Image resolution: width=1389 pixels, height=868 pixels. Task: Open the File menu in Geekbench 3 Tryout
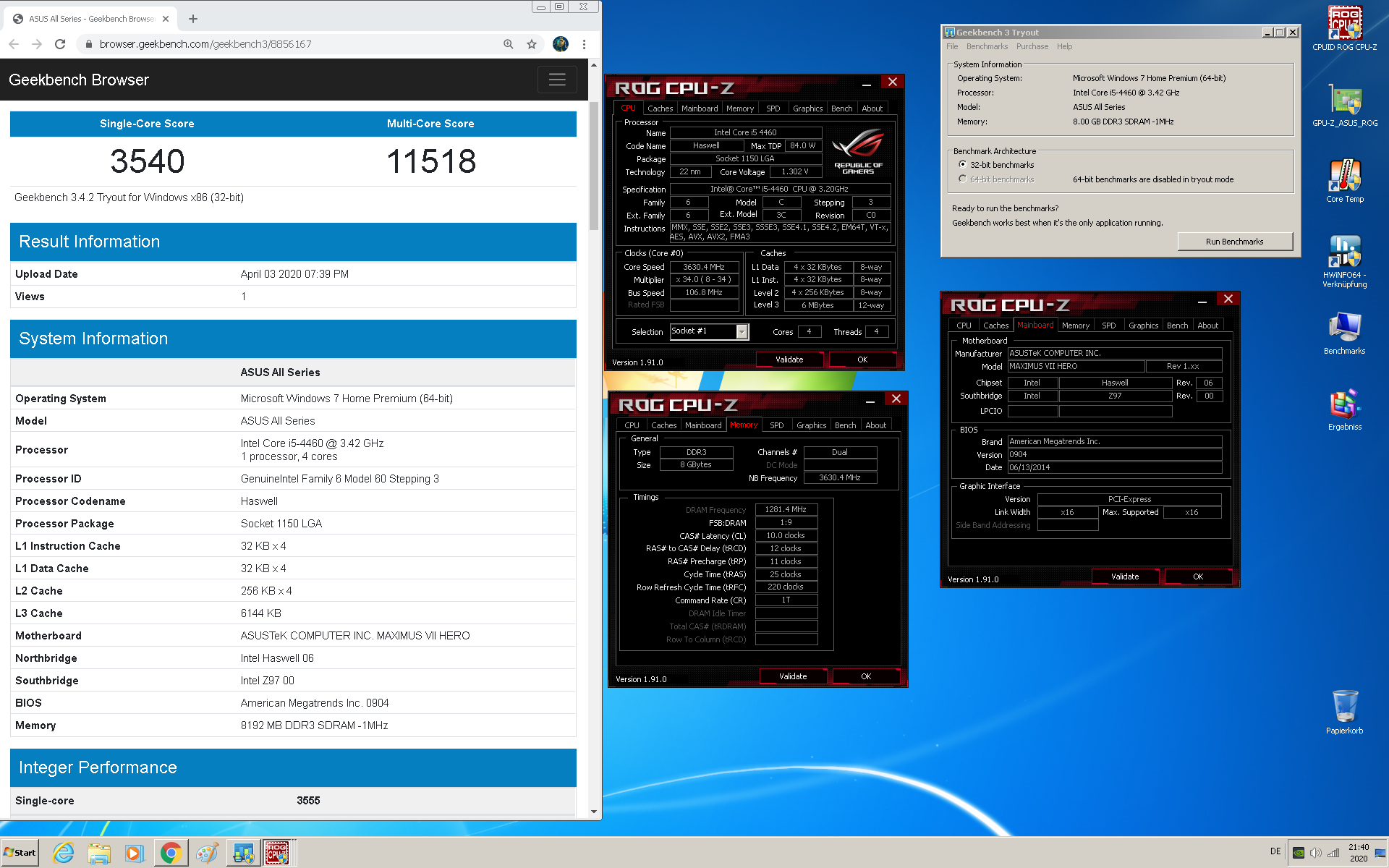coord(952,46)
